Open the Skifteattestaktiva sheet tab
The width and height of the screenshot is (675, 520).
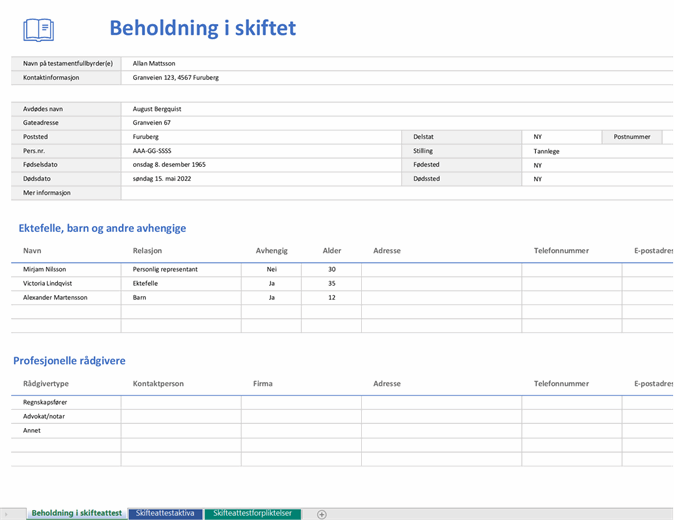click(165, 513)
